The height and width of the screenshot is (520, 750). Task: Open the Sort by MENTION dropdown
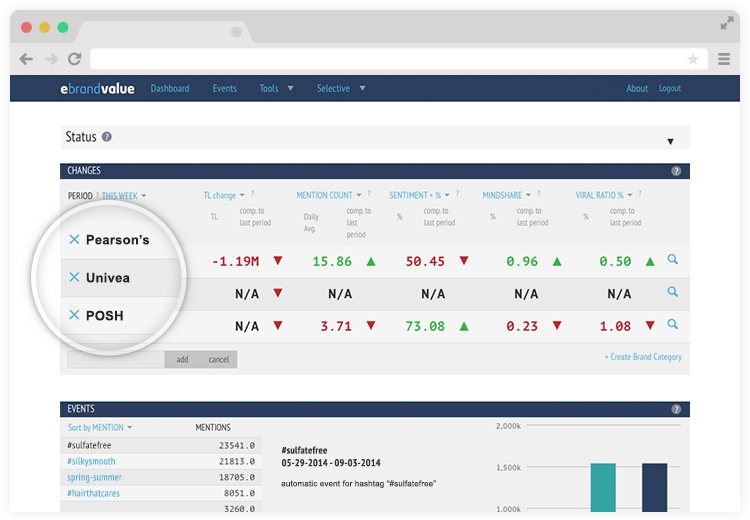tap(99, 428)
